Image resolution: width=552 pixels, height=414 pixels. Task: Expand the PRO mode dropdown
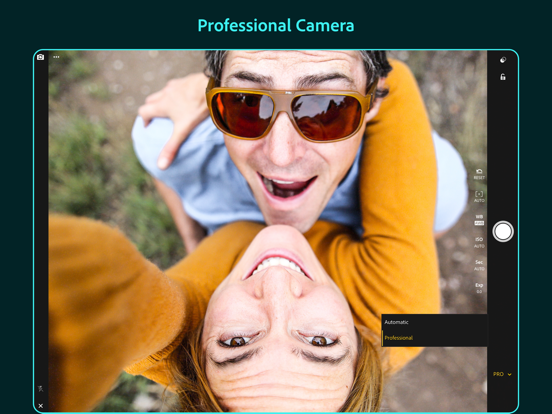502,374
